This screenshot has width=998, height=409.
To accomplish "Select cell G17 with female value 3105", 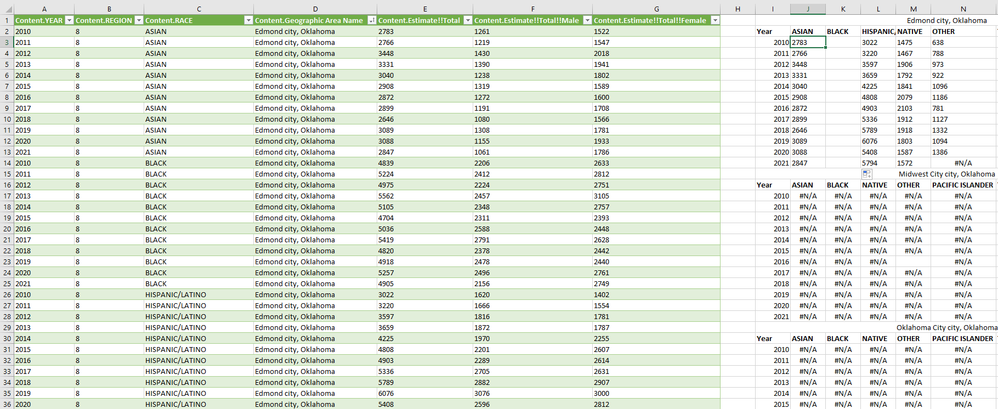I will click(x=656, y=195).
